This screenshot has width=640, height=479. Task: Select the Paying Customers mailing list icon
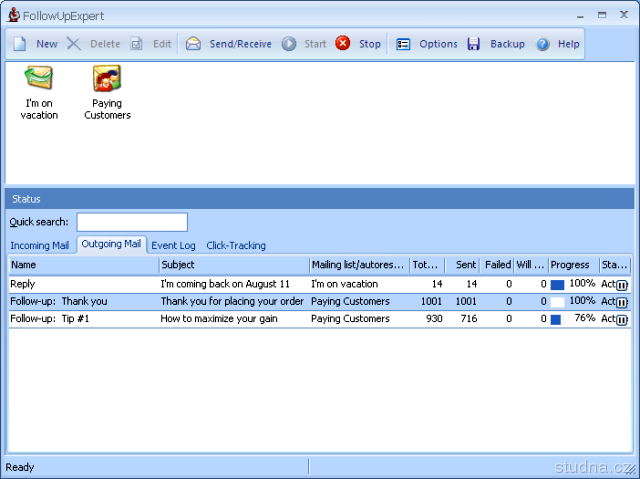[107, 80]
